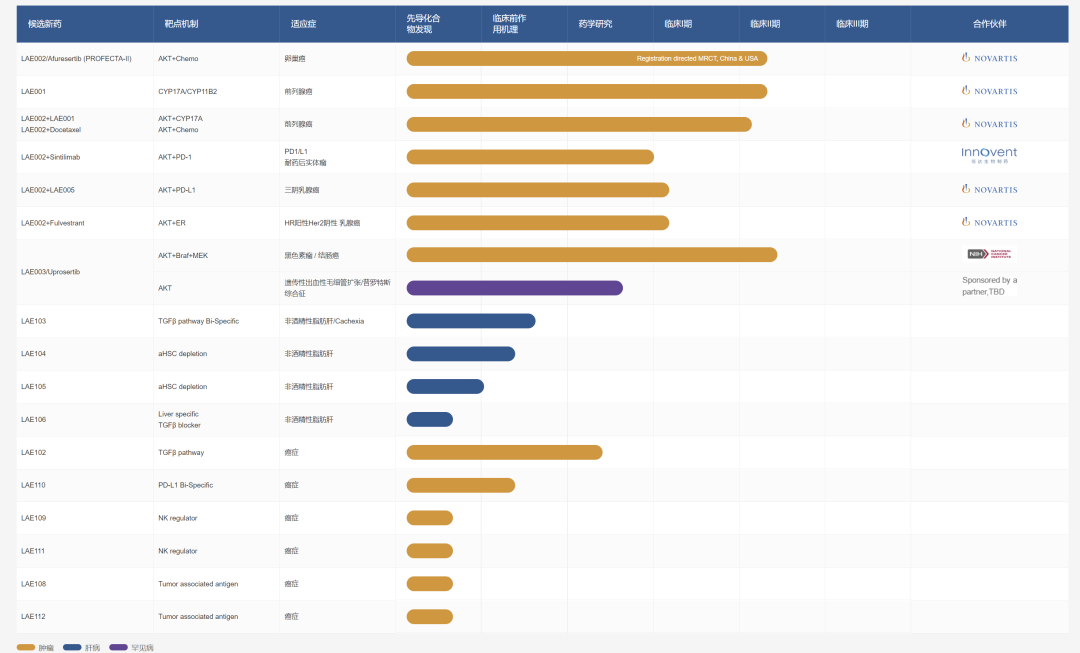Click "LAE002+Docetaxel" text
This screenshot has height=653, width=1080.
click(51, 129)
